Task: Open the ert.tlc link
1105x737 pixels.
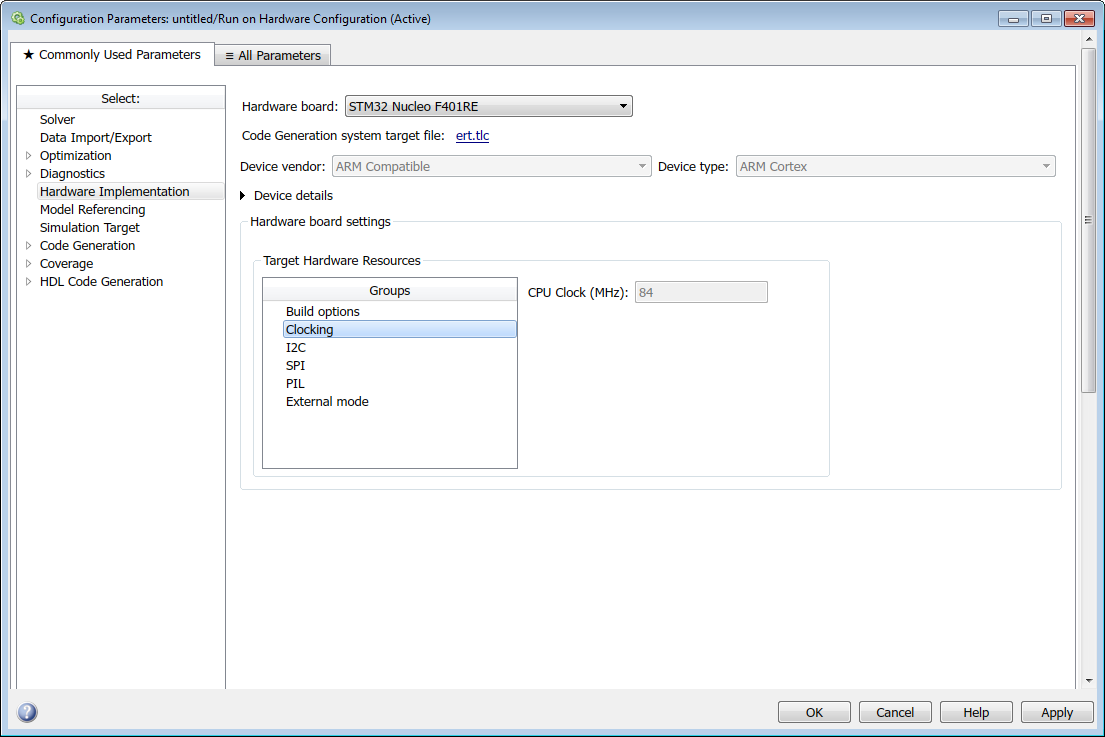Action: (472, 135)
